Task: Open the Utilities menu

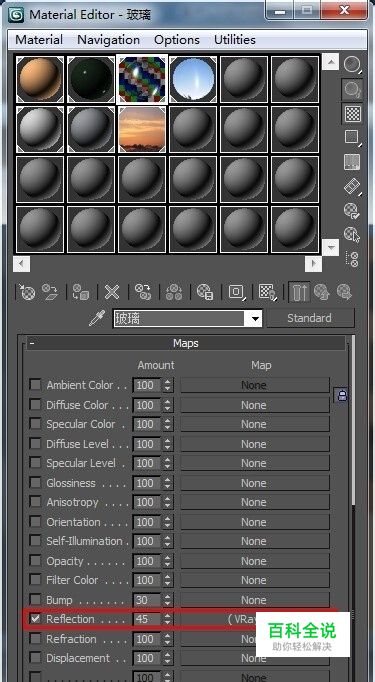Action: (234, 40)
